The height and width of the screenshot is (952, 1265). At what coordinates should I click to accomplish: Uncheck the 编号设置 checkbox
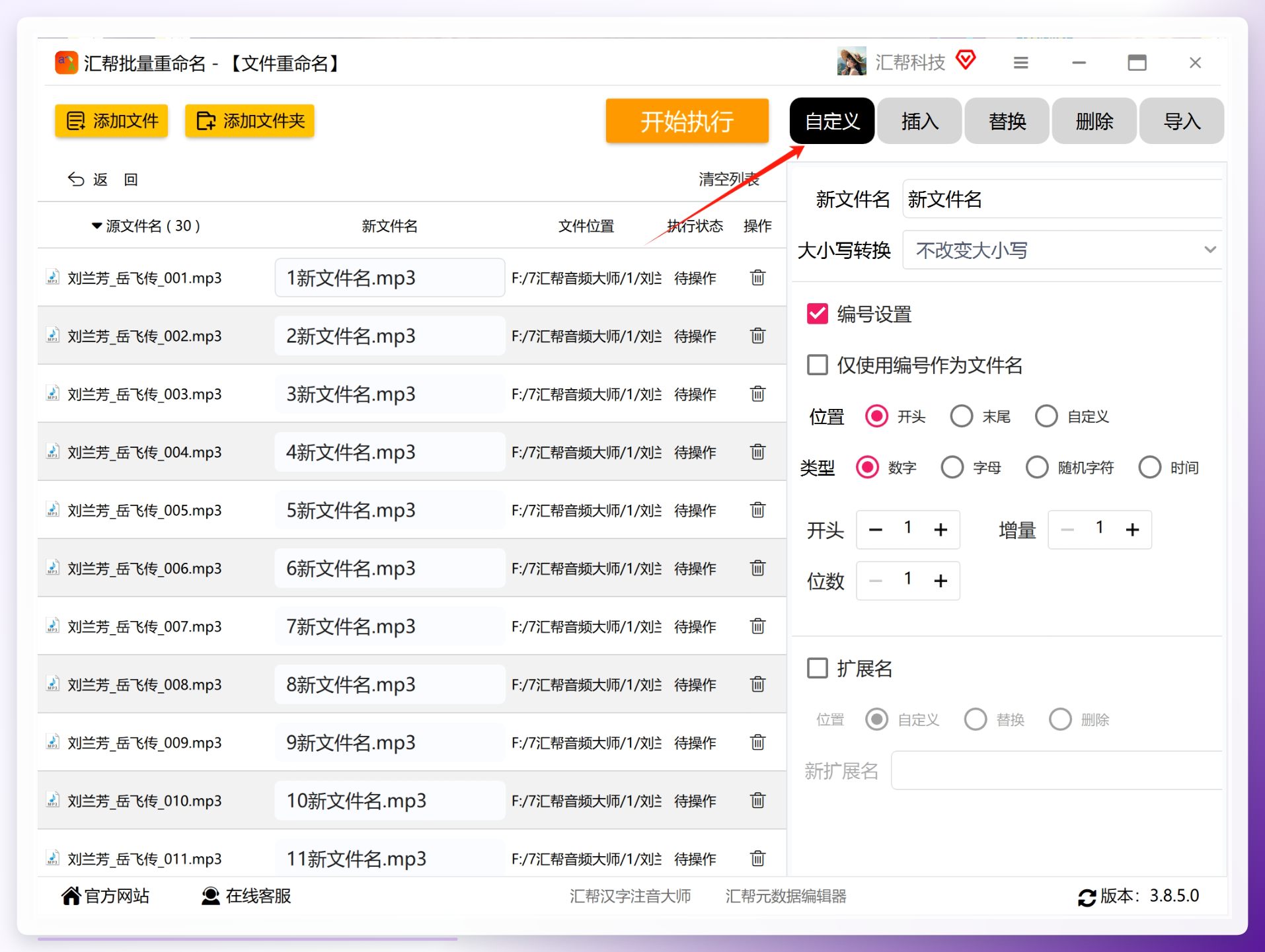[x=818, y=314]
